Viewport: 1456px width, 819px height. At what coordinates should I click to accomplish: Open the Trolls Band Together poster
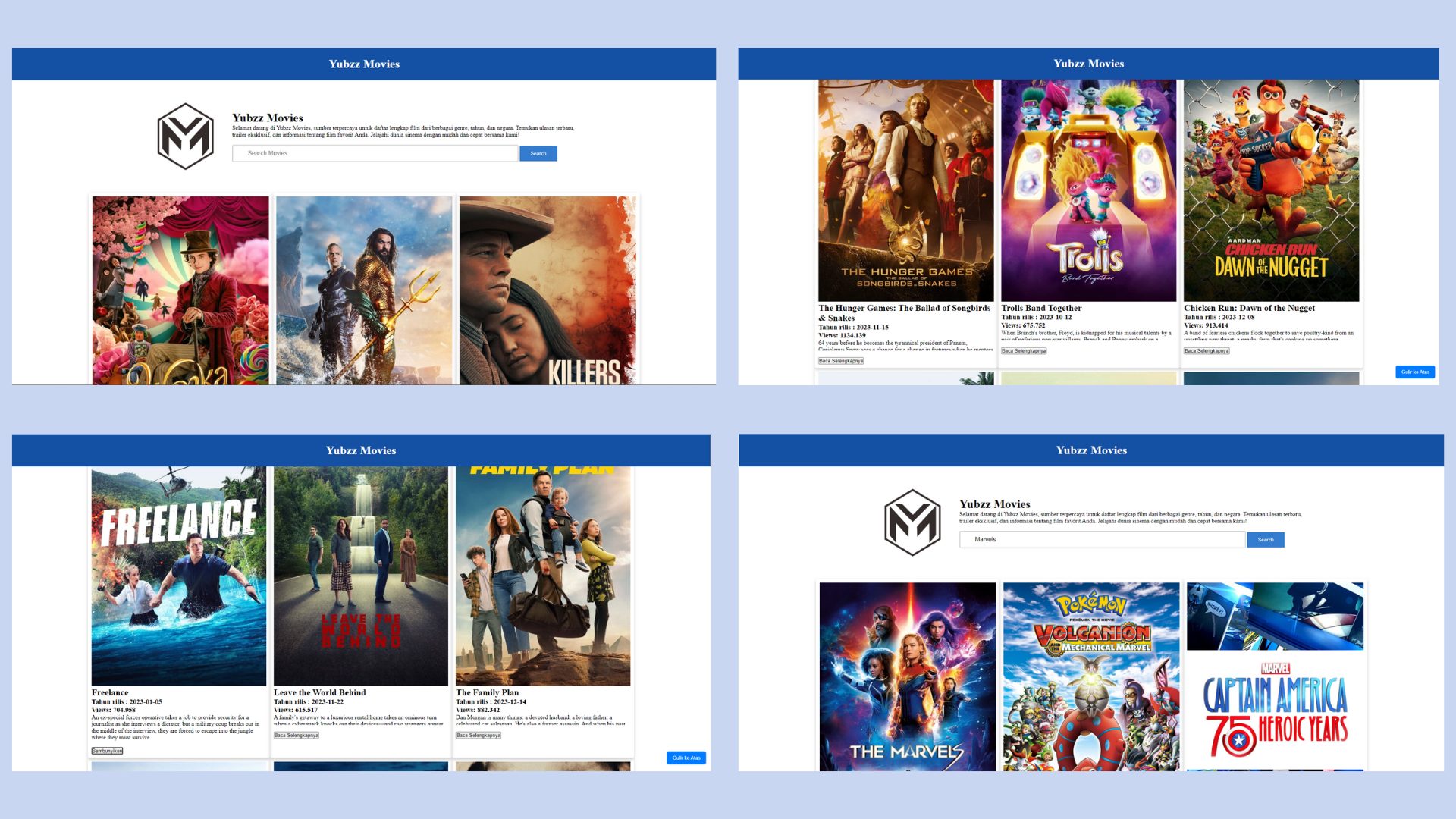(1089, 190)
